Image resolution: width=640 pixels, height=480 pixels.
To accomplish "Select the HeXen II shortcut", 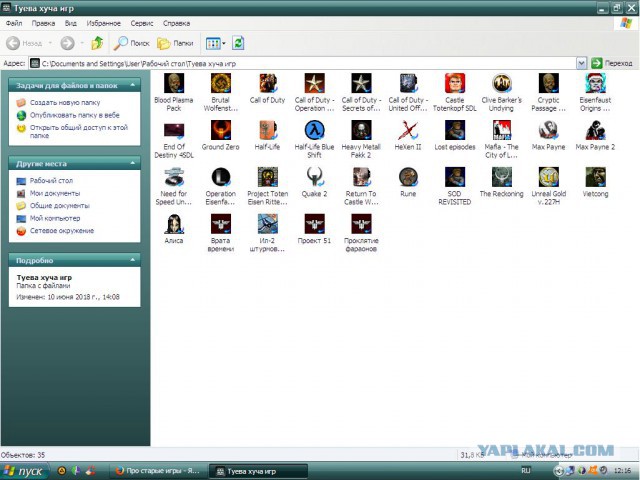I will tap(408, 130).
